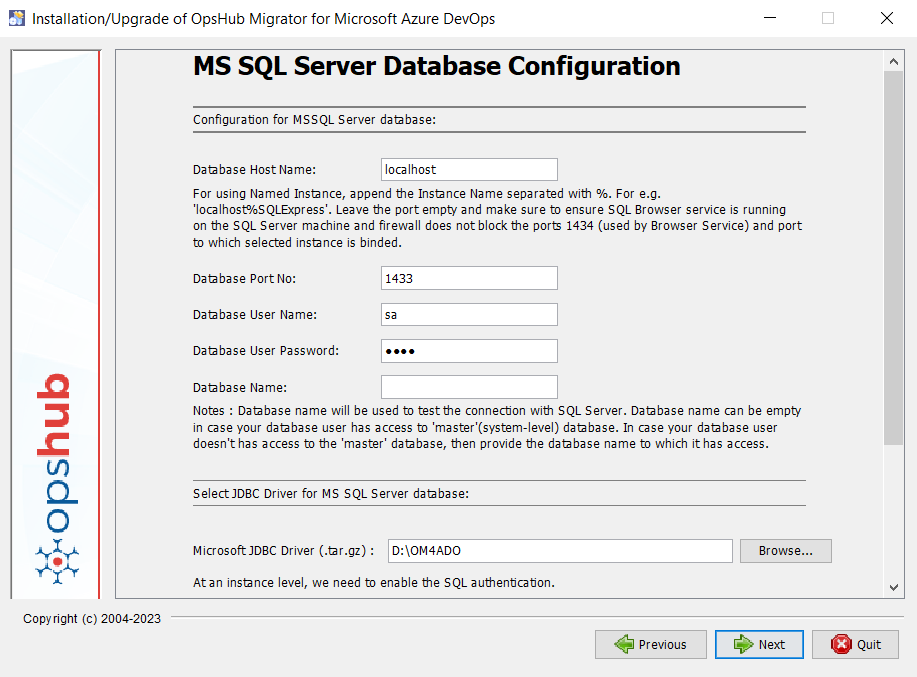
Task: Close the installer window
Action: (886, 18)
